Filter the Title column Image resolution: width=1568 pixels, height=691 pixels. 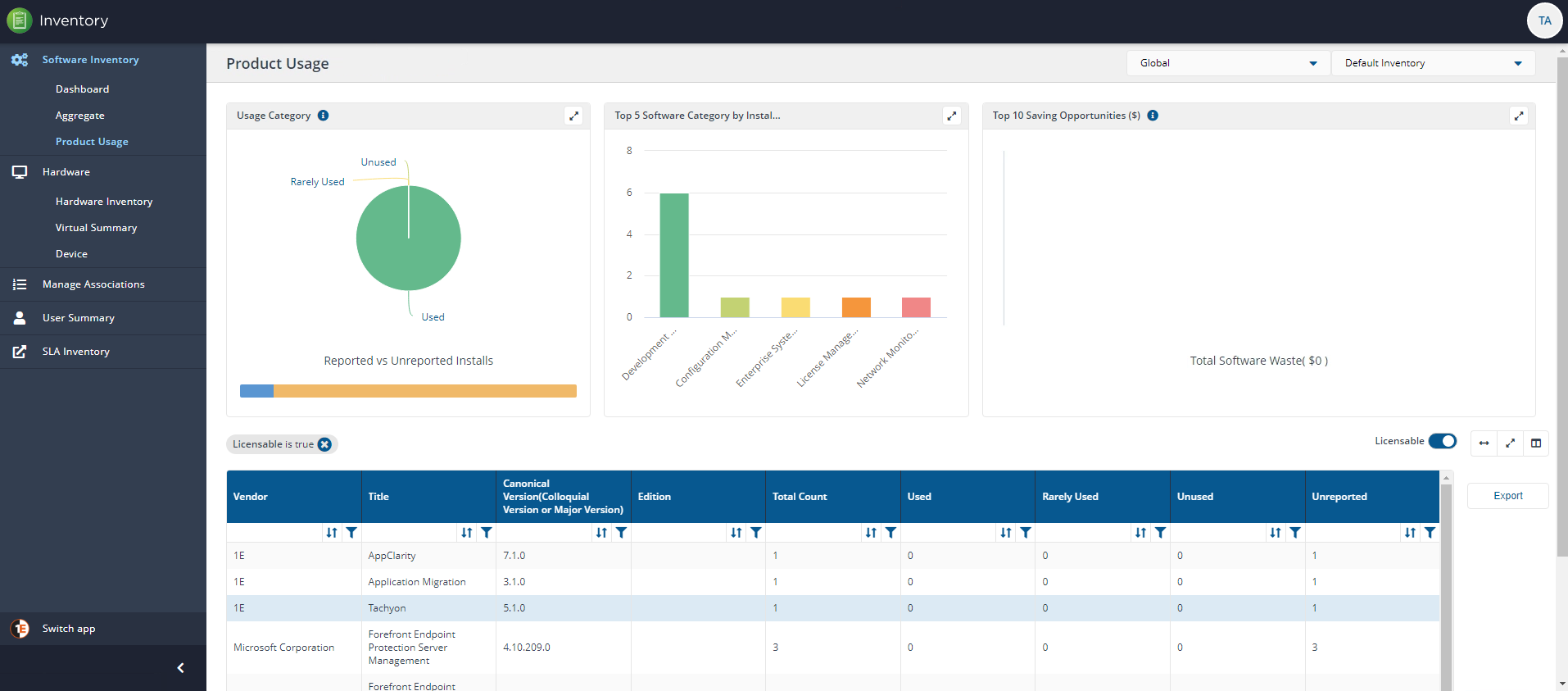coord(487,533)
